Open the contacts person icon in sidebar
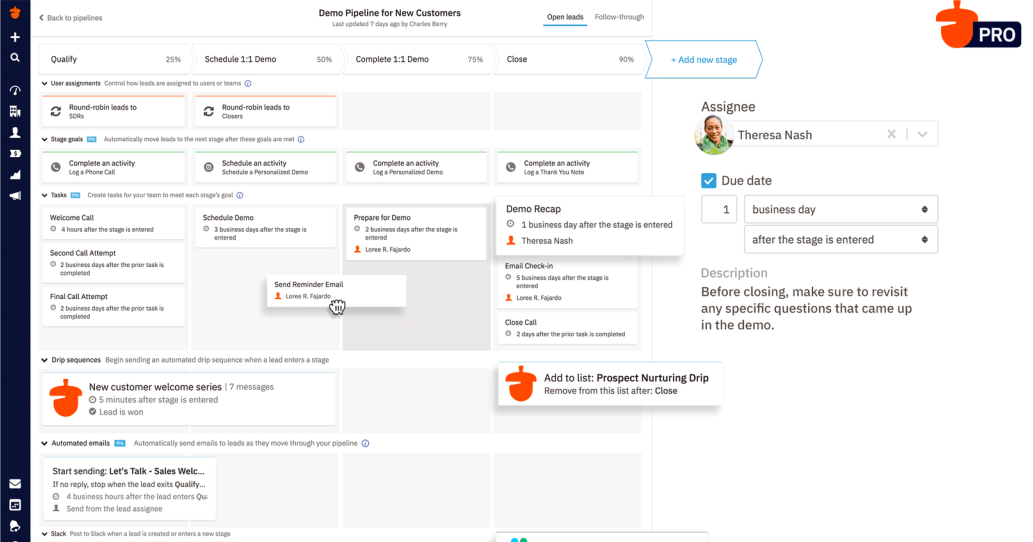Screen dimensions: 1033x542 tap(15, 132)
